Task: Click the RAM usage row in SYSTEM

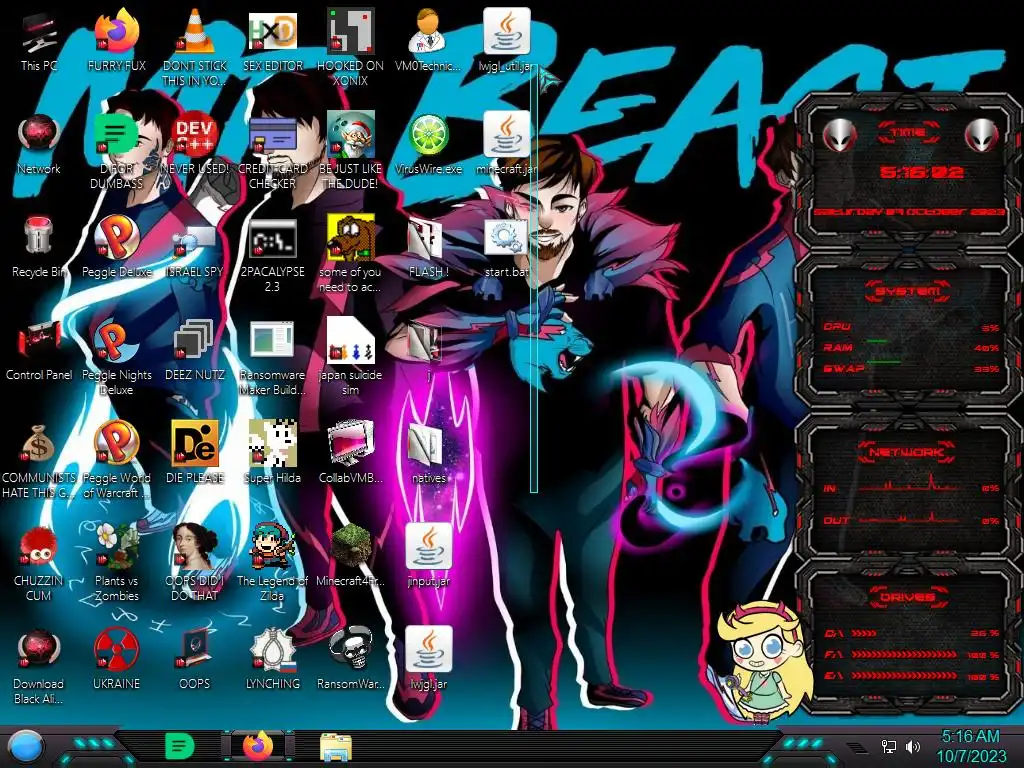Action: point(911,347)
